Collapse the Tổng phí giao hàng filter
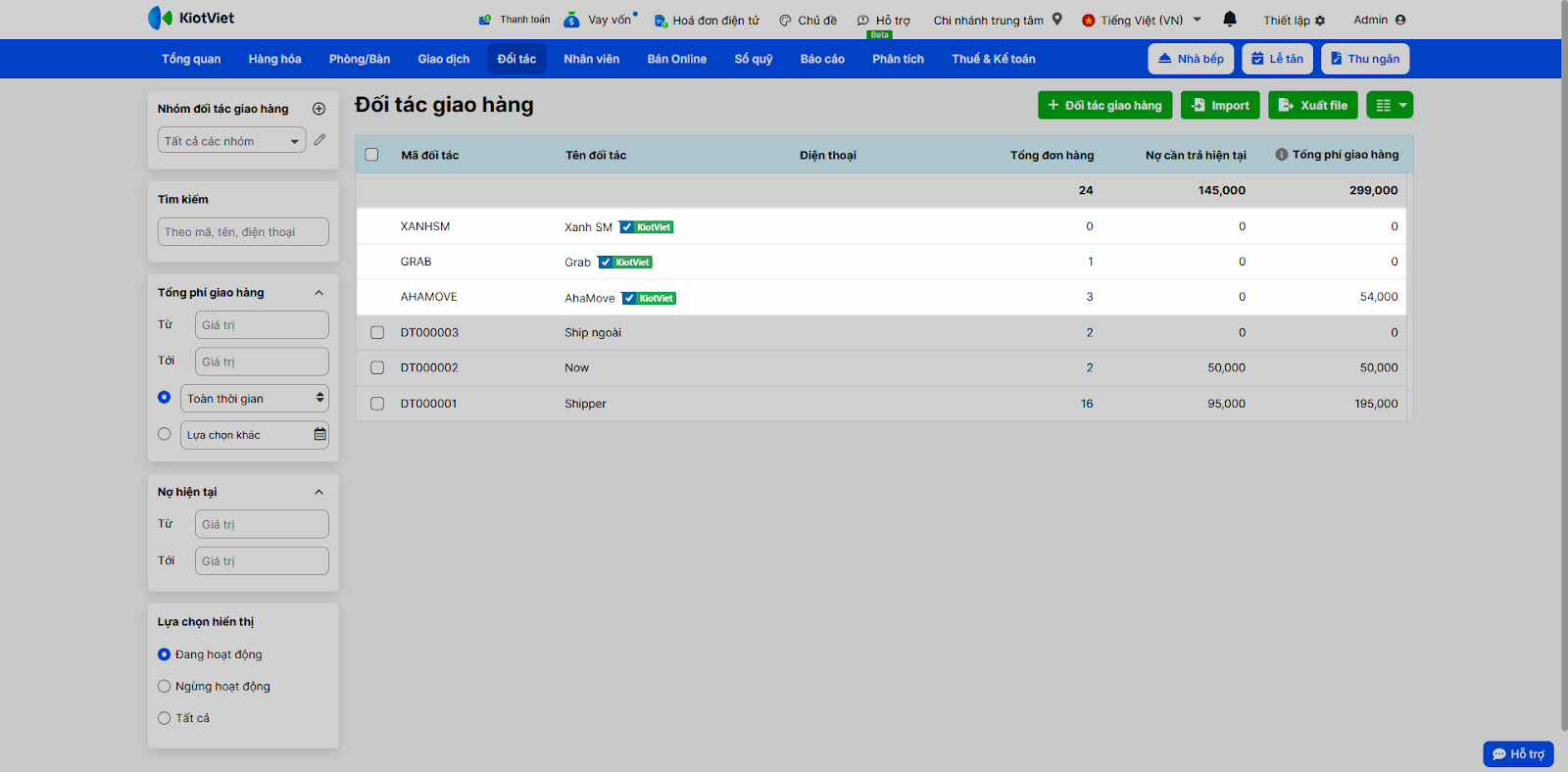This screenshot has height=772, width=1568. click(x=318, y=293)
